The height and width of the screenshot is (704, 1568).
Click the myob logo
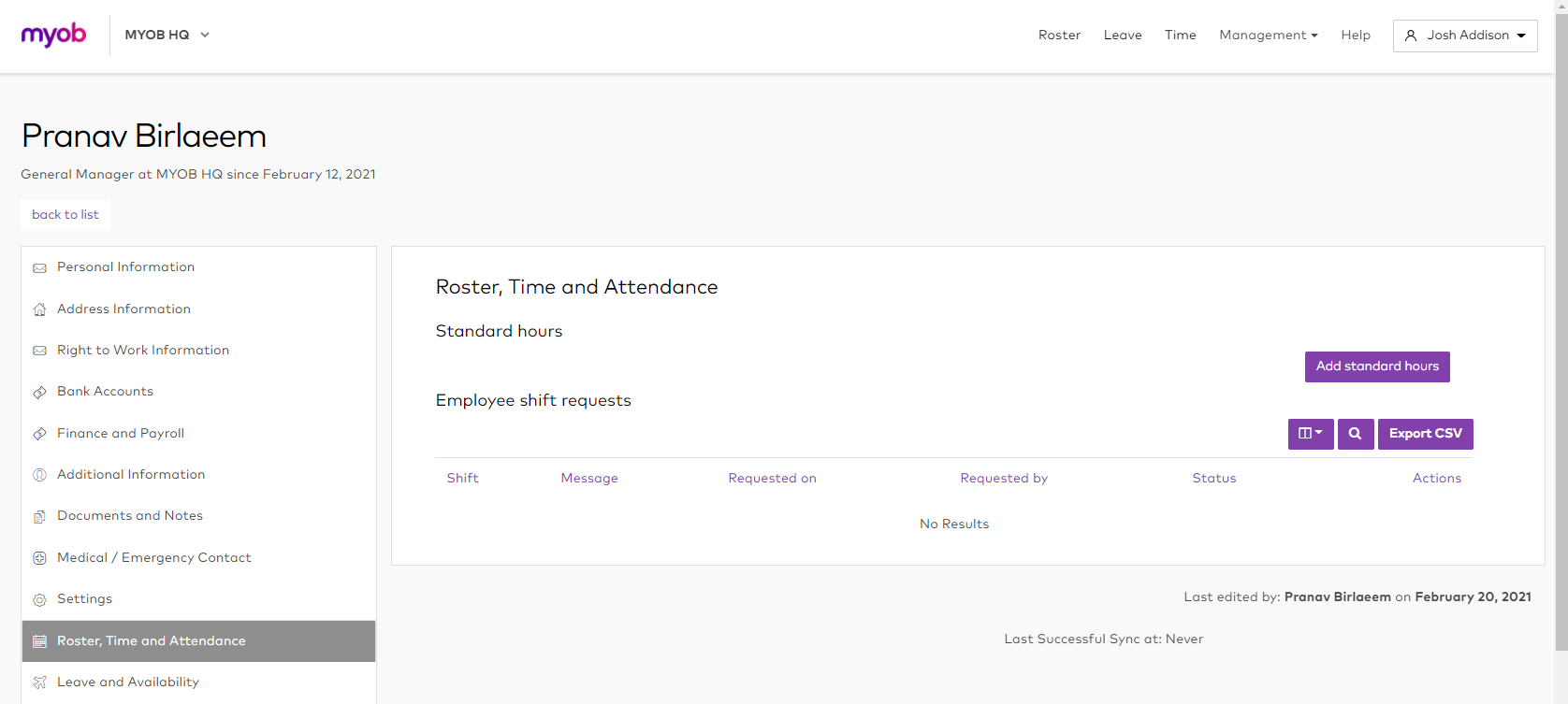(x=53, y=36)
